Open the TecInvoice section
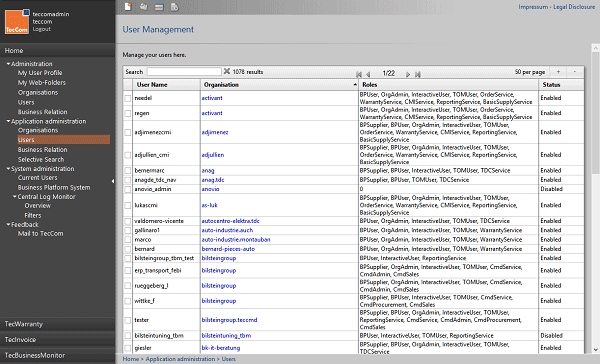The image size is (600, 364). [20, 340]
